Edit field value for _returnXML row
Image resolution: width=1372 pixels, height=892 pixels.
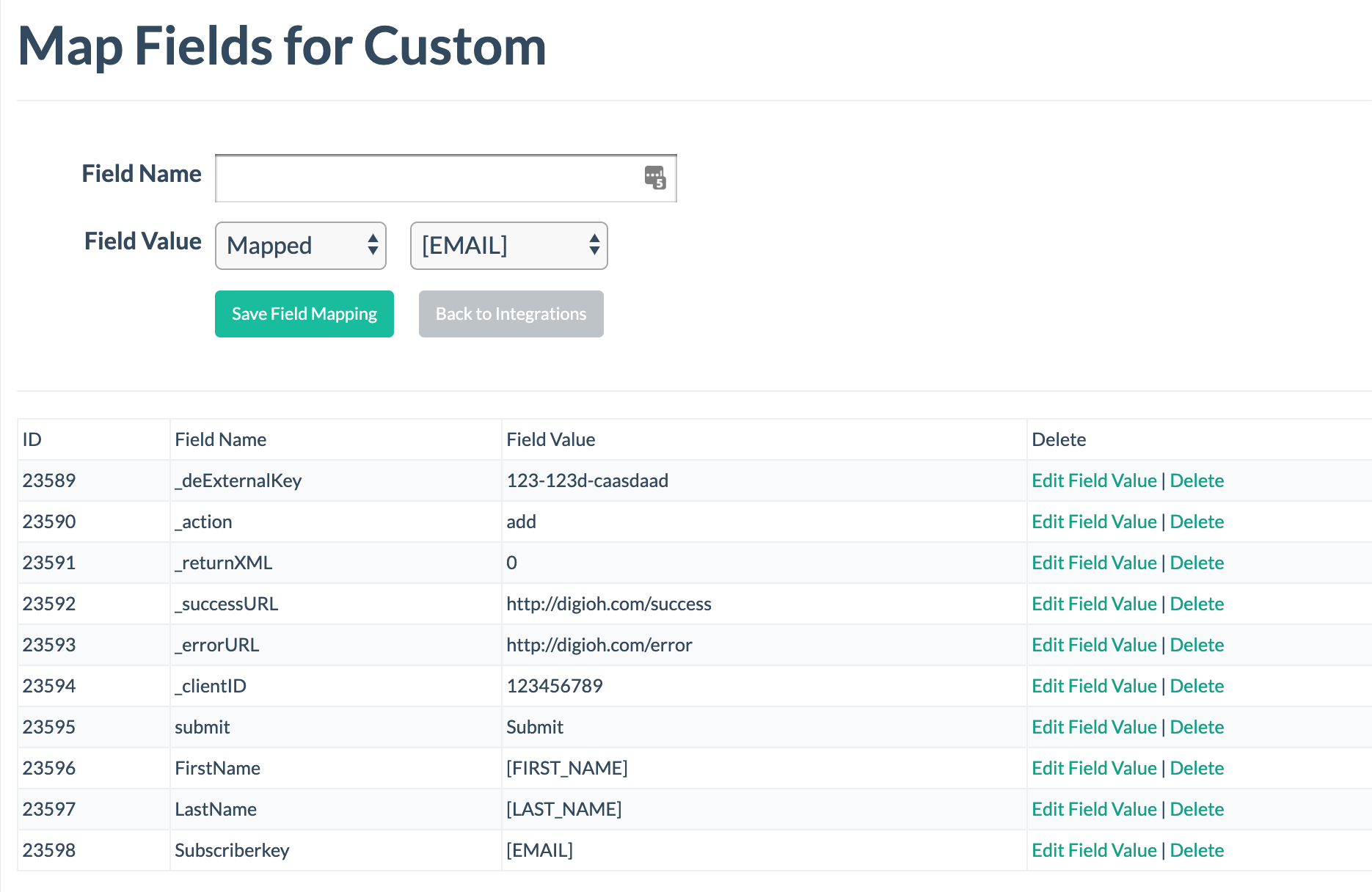pyautogui.click(x=1094, y=563)
